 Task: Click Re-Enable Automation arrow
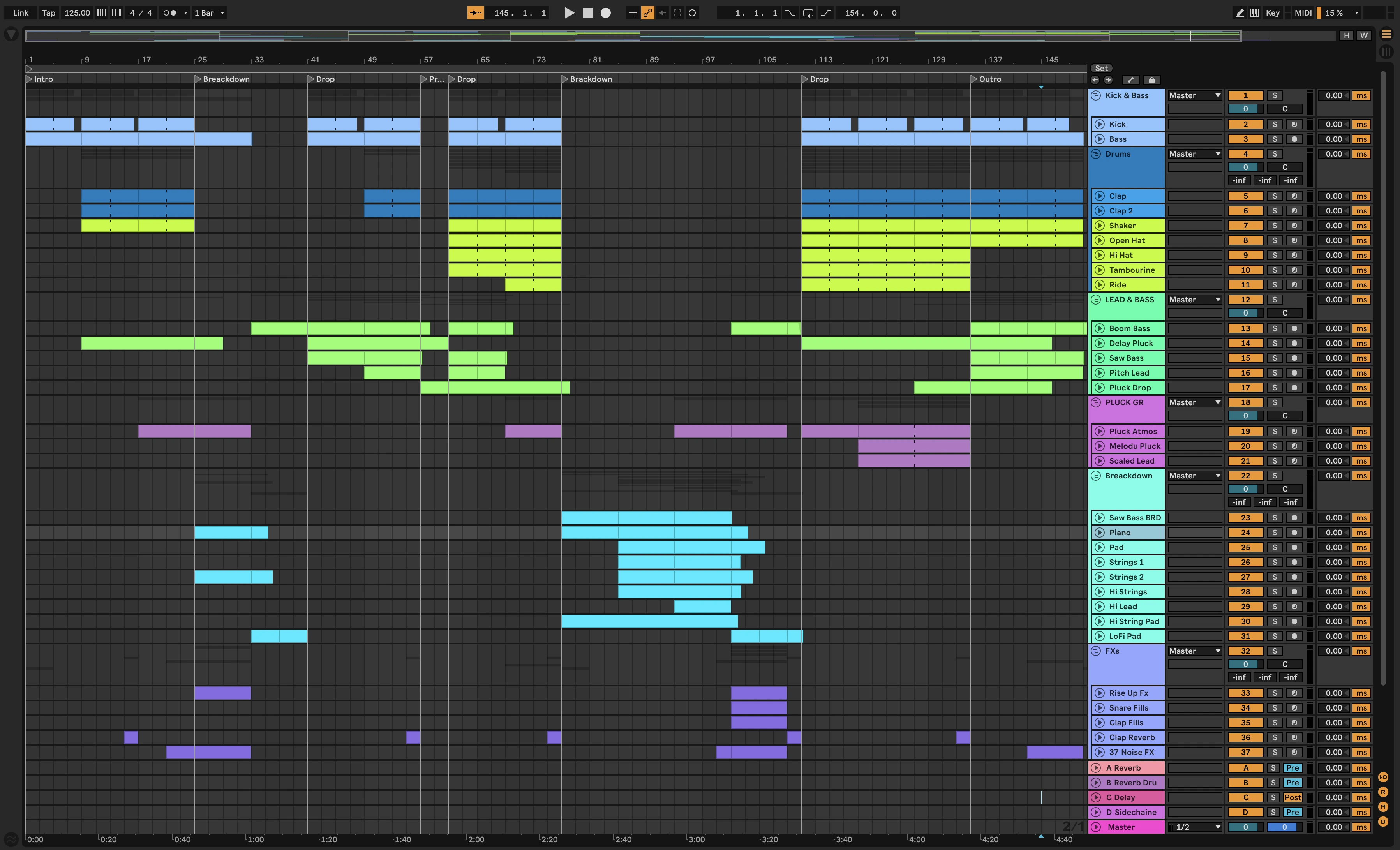coord(663,12)
